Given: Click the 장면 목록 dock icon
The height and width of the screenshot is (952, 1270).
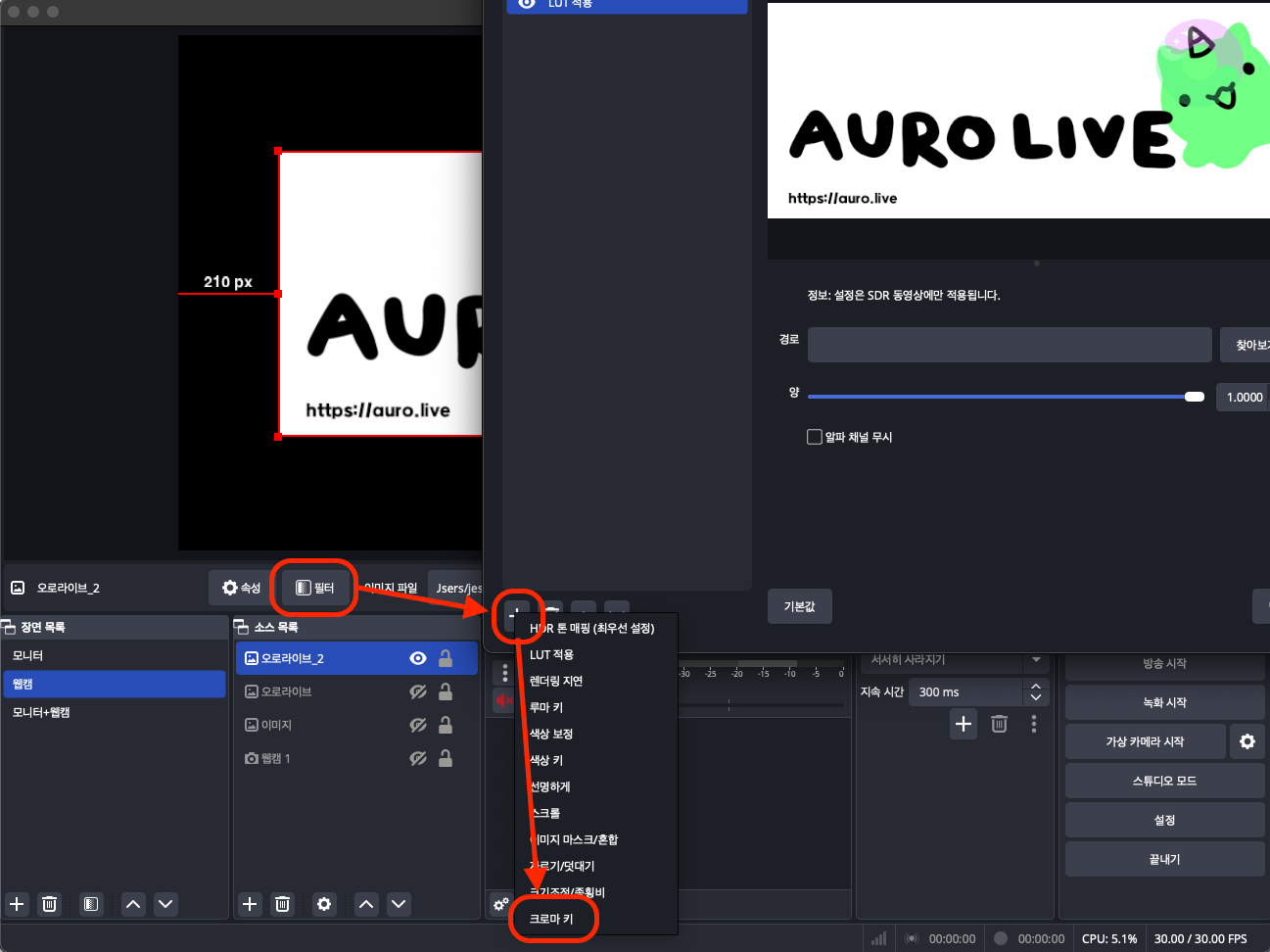Looking at the screenshot, I should coord(9,627).
